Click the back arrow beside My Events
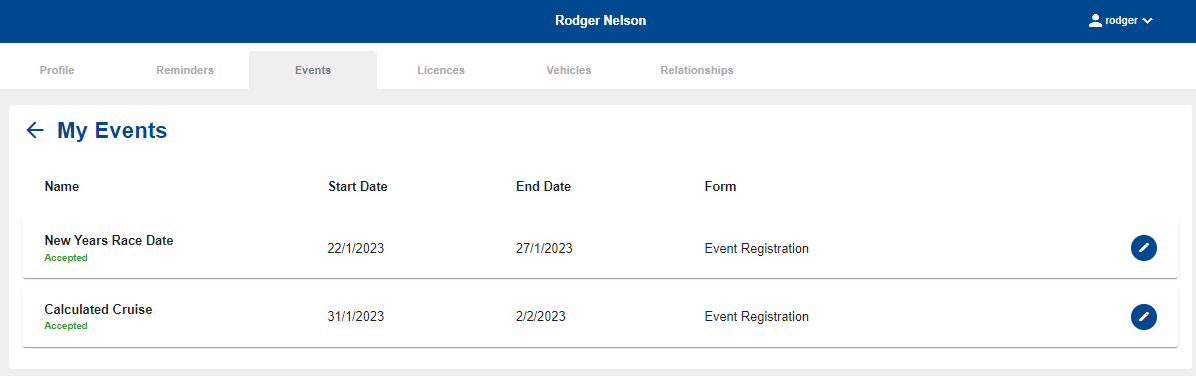This screenshot has width=1196, height=376. 35,130
